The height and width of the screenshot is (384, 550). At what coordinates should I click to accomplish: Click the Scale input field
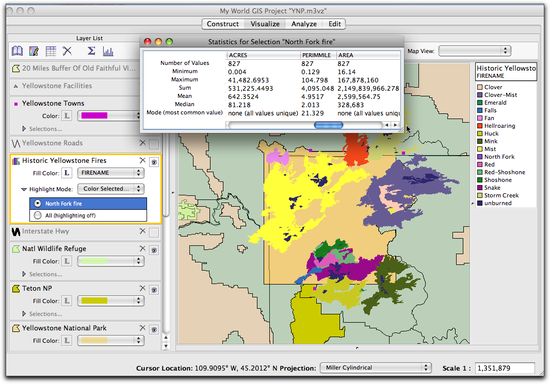[505, 368]
